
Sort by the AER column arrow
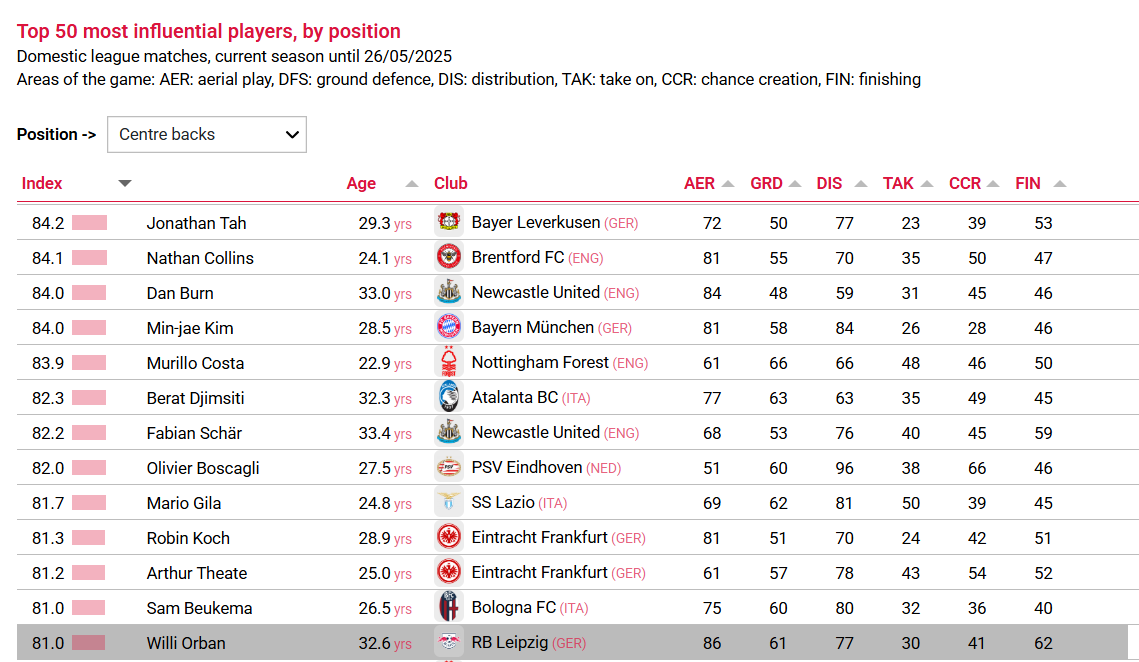(x=728, y=184)
